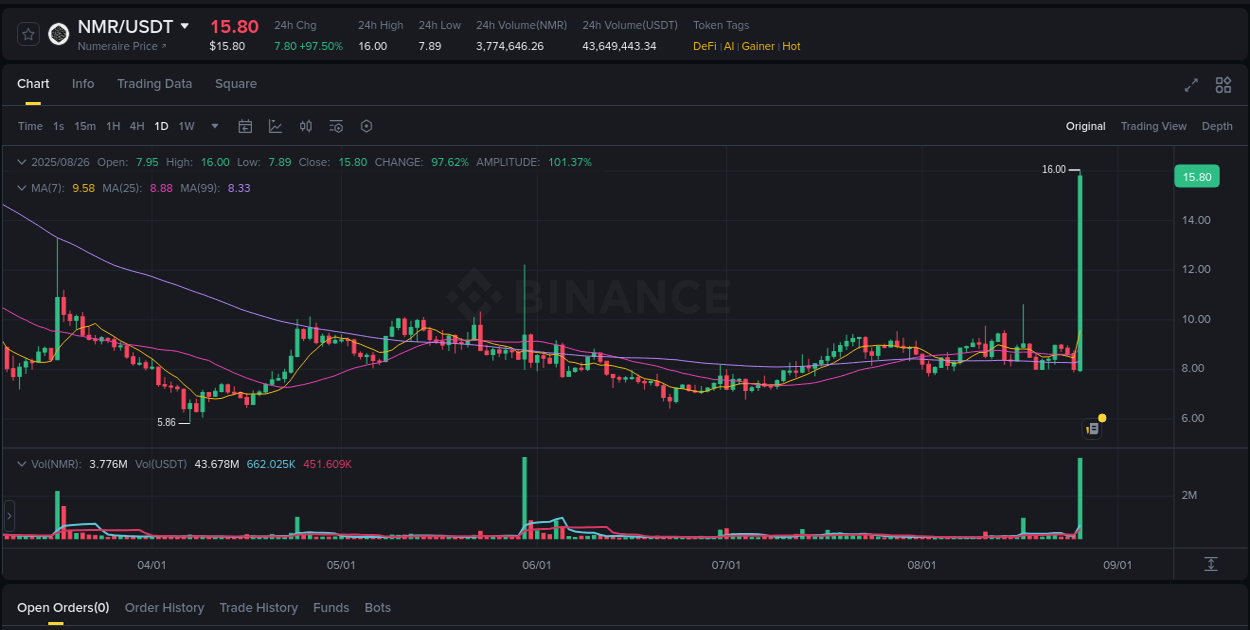Switch chart to Trading View mode
The height and width of the screenshot is (630, 1250).
coord(1153,126)
